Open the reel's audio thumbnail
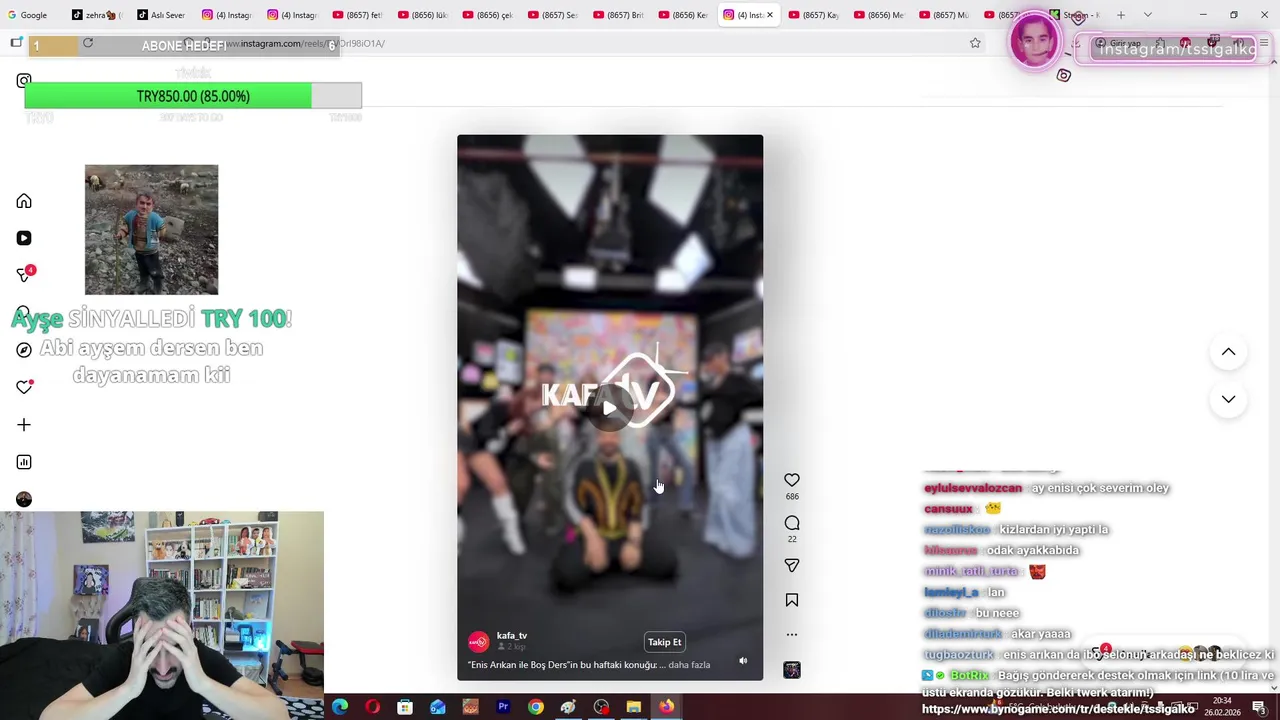Screen dimensions: 1280x720 tap(792, 670)
